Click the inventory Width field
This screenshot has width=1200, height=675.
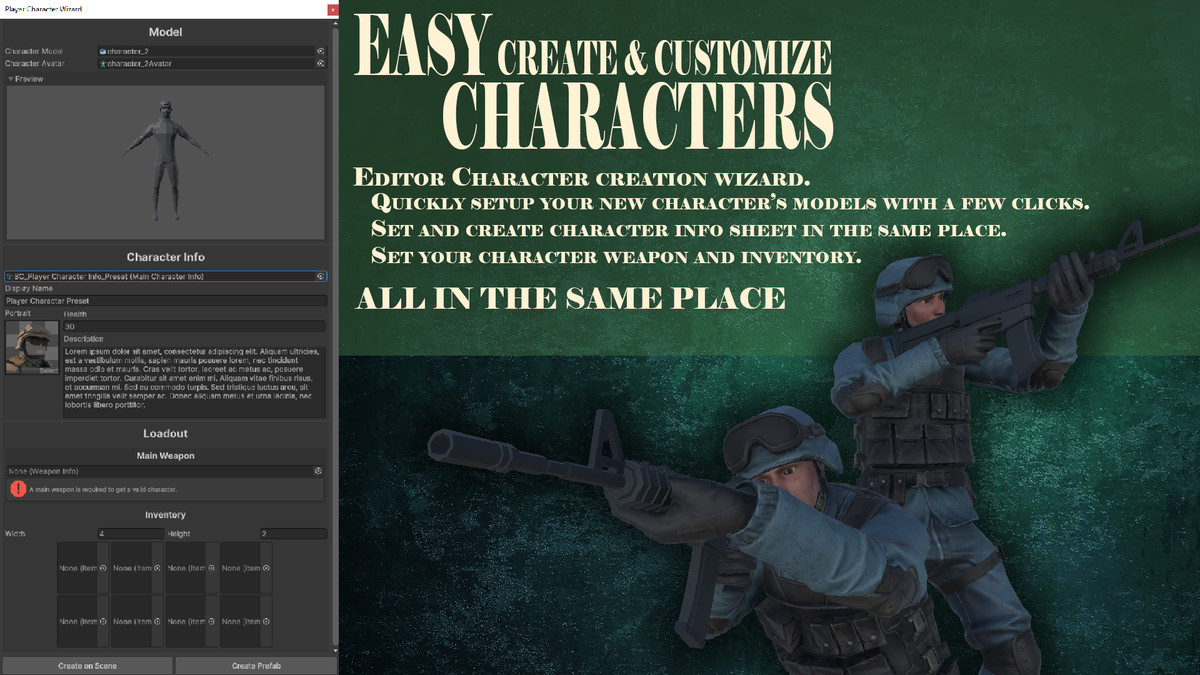pyautogui.click(x=130, y=534)
